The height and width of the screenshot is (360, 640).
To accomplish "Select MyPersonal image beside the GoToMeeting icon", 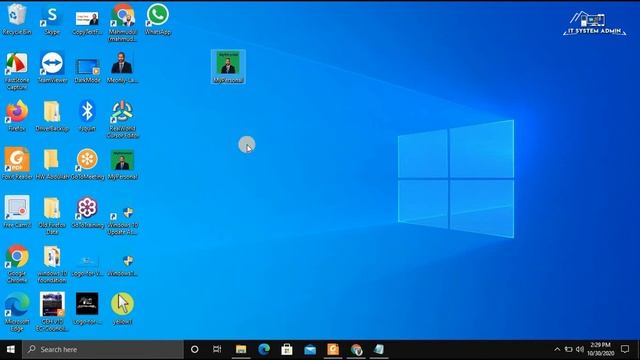I will pos(122,164).
